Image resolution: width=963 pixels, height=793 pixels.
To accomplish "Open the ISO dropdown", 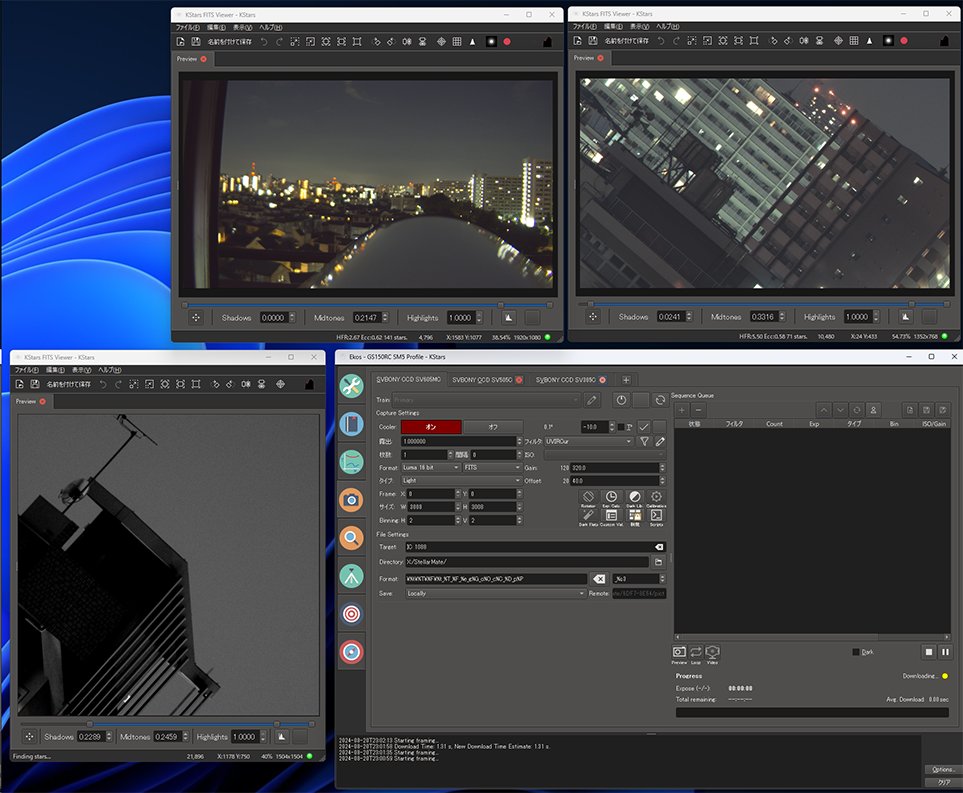I will click(604, 455).
